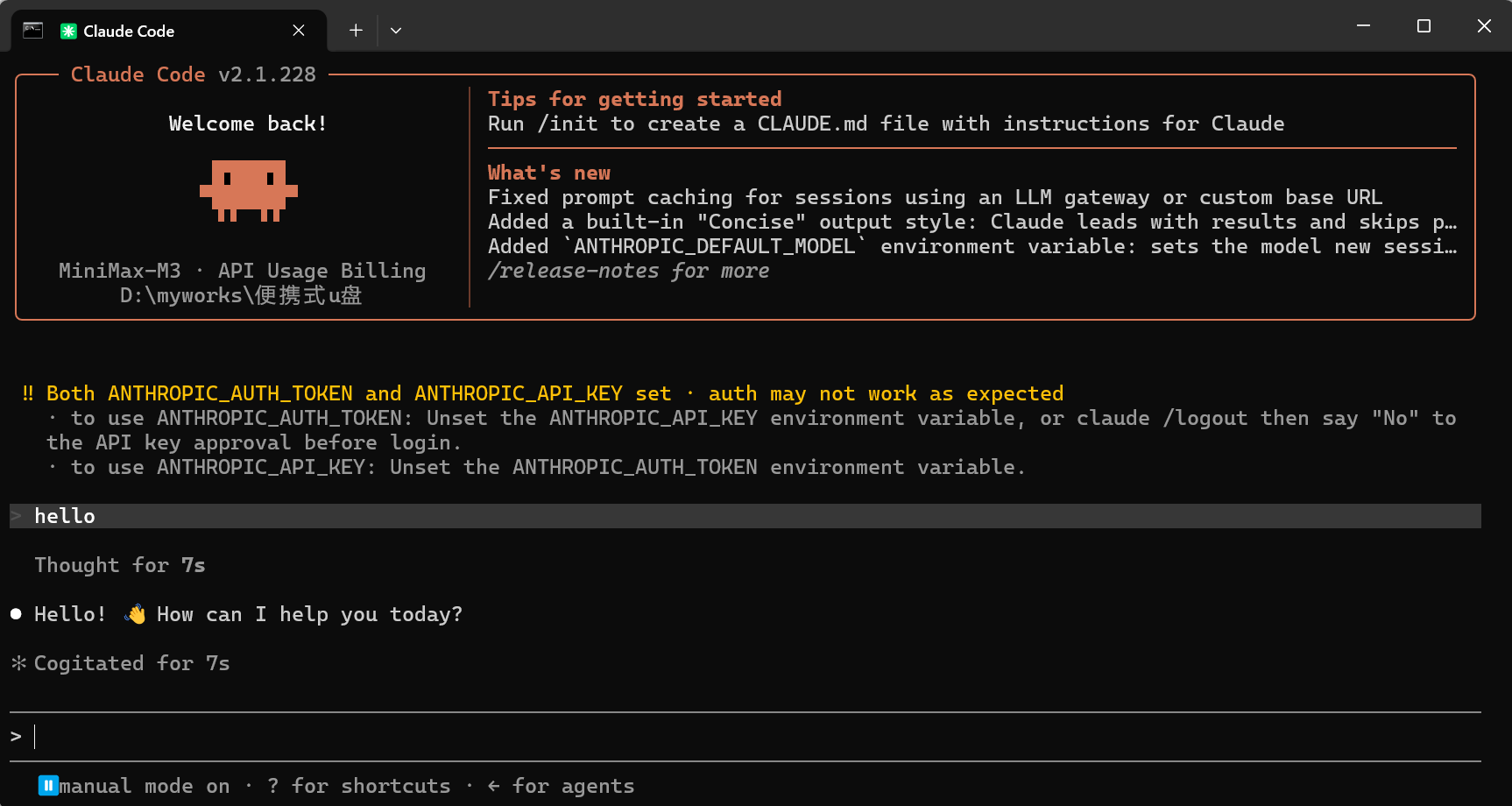
Task: Click the 'manual mode on' status text
Action: pos(145,786)
